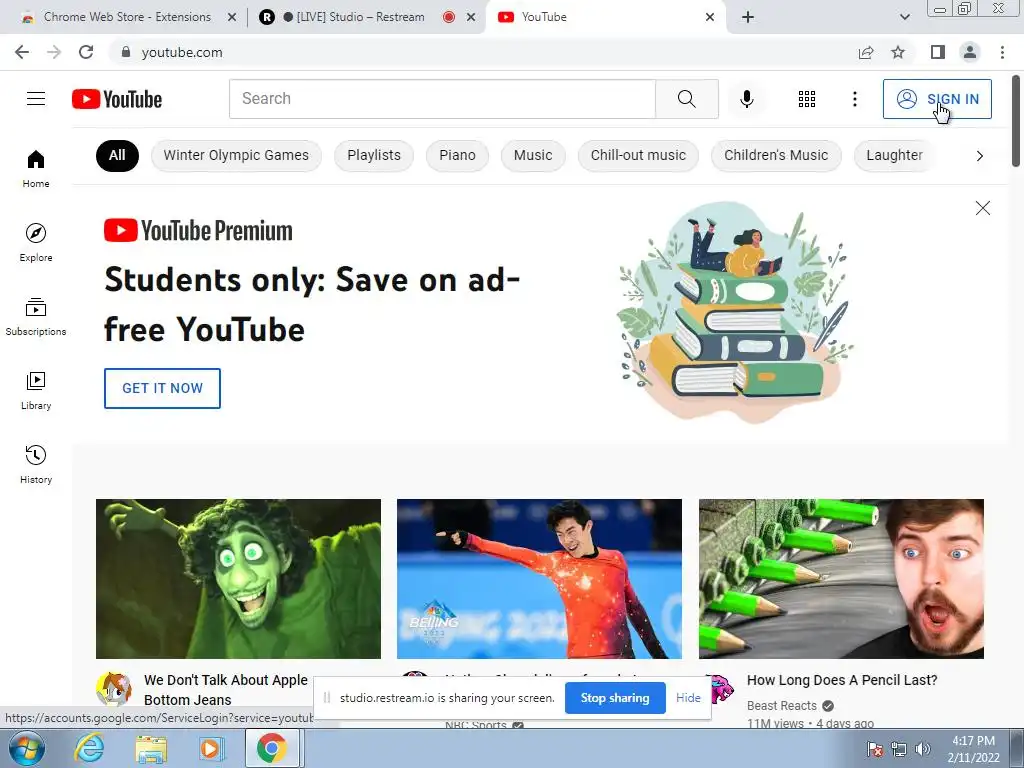Viewport: 1024px width, 768px height.
Task: Click the youtube.com address bar
Action: click(483, 52)
